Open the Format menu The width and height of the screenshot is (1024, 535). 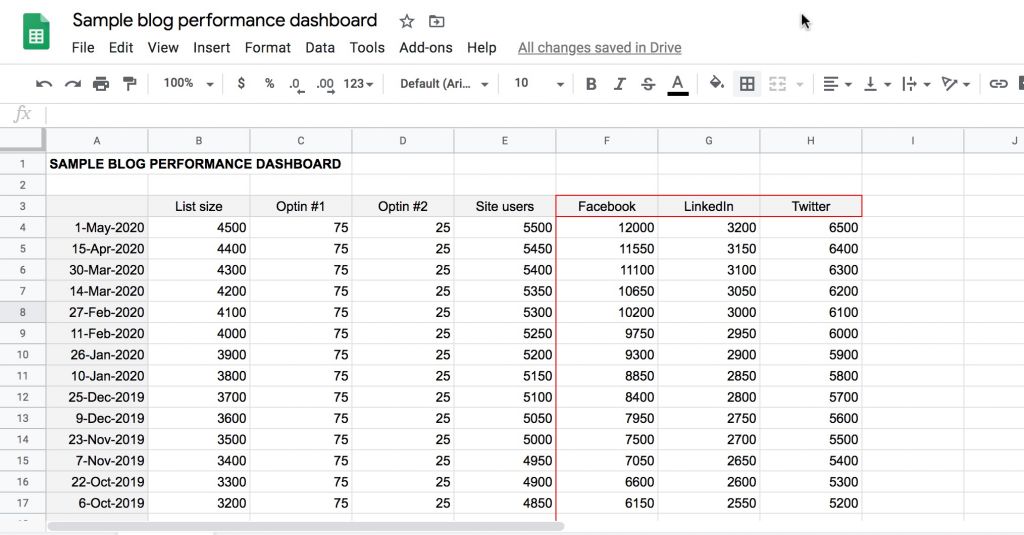[x=268, y=48]
